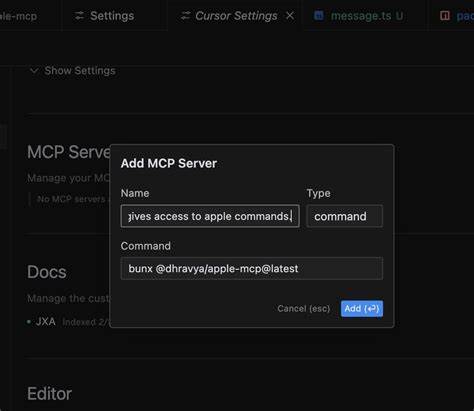Close the Cursor Settings tab

coord(290,15)
